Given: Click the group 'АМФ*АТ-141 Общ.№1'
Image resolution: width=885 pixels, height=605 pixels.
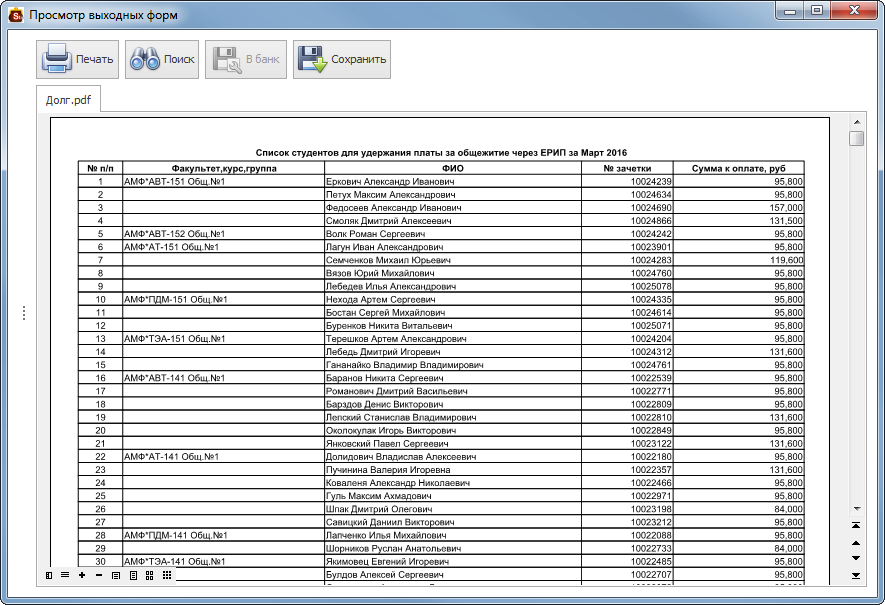Looking at the screenshot, I should pos(171,457).
